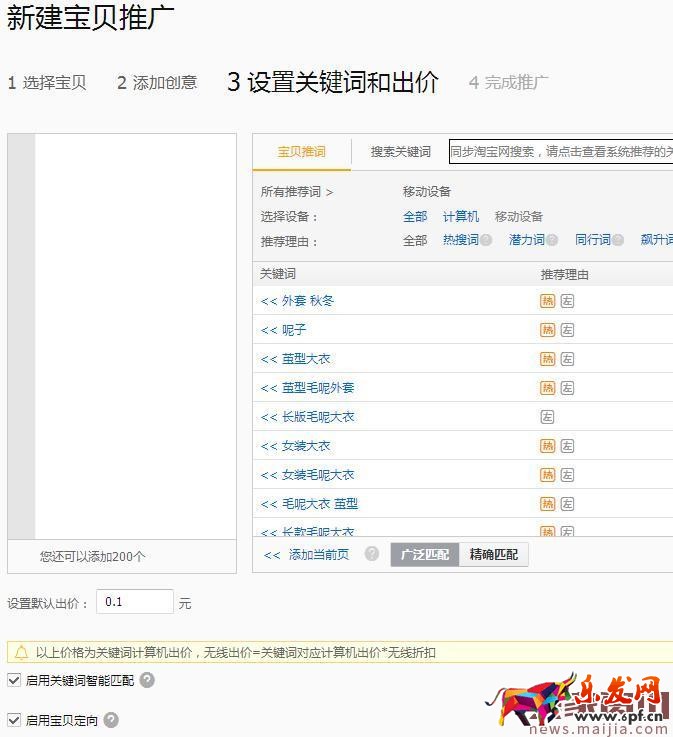The width and height of the screenshot is (673, 737).
Task: Filter devices by 全部
Action: (x=415, y=217)
